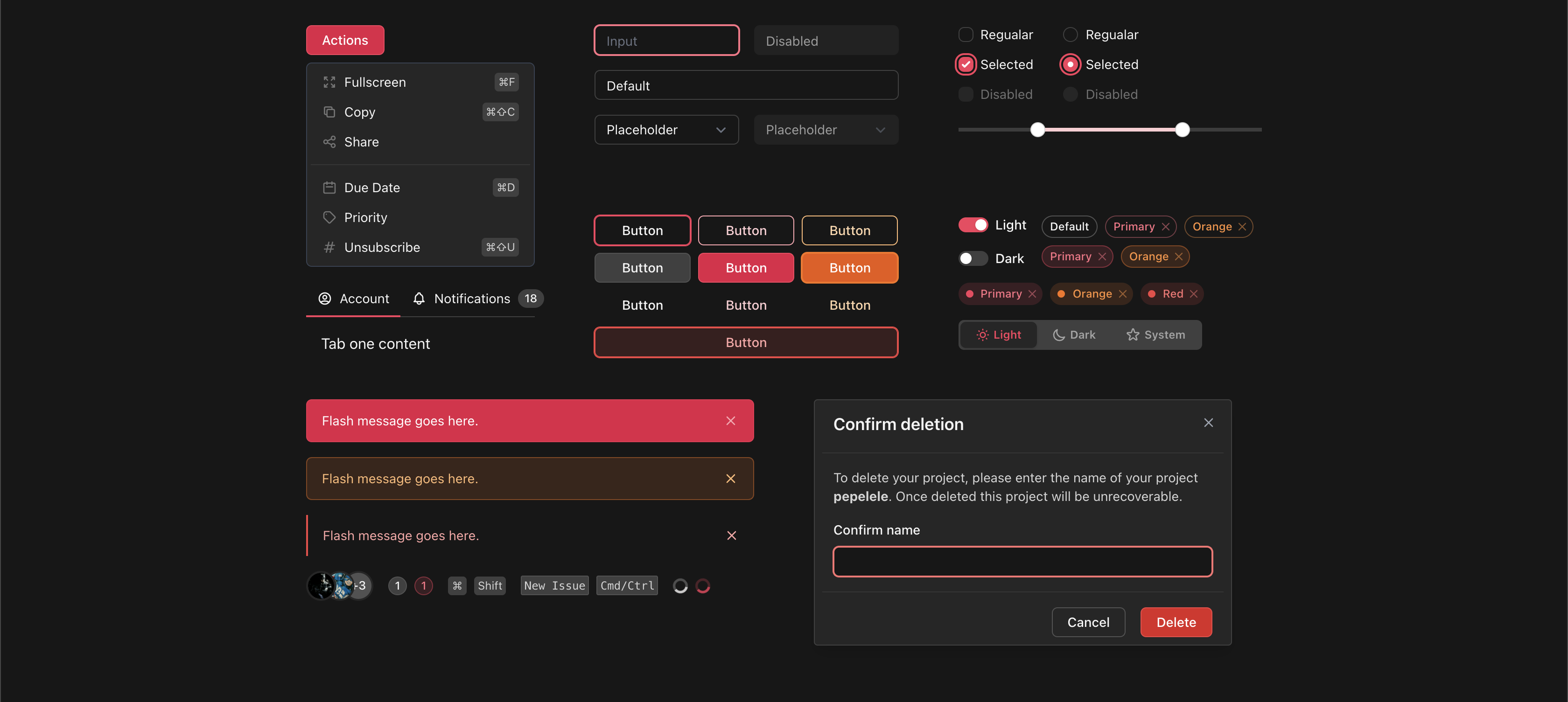Uncheck the Selected checkbox
The height and width of the screenshot is (702, 1568).
[966, 64]
